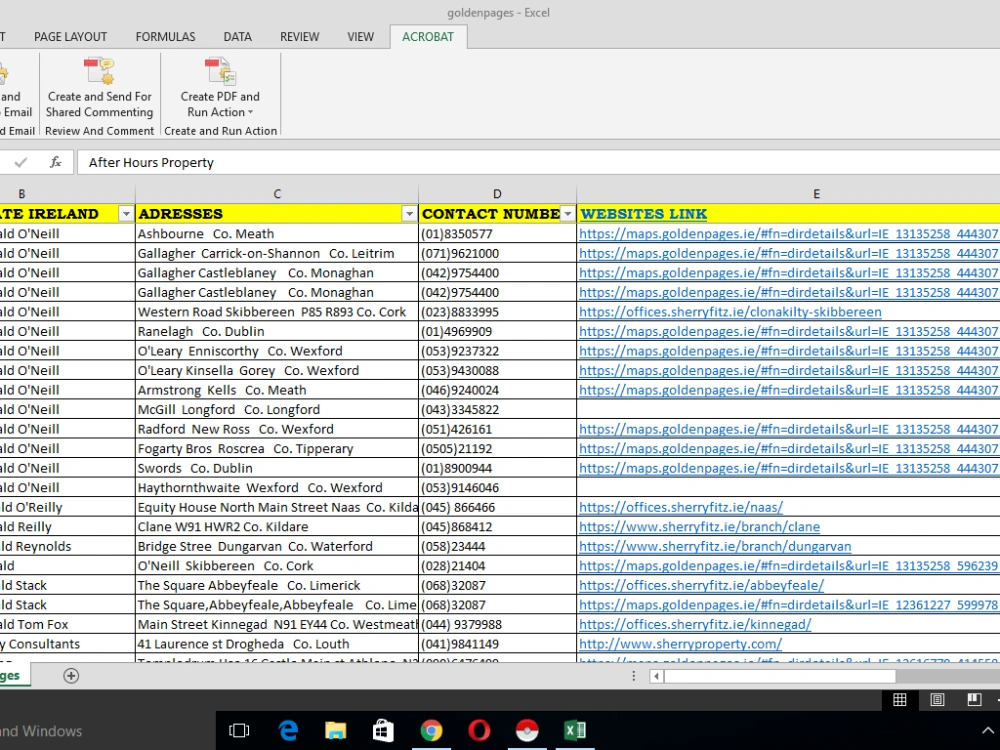1000x750 pixels.
Task: Open goldenpages link in Ashbourne row
Action: coord(788,234)
